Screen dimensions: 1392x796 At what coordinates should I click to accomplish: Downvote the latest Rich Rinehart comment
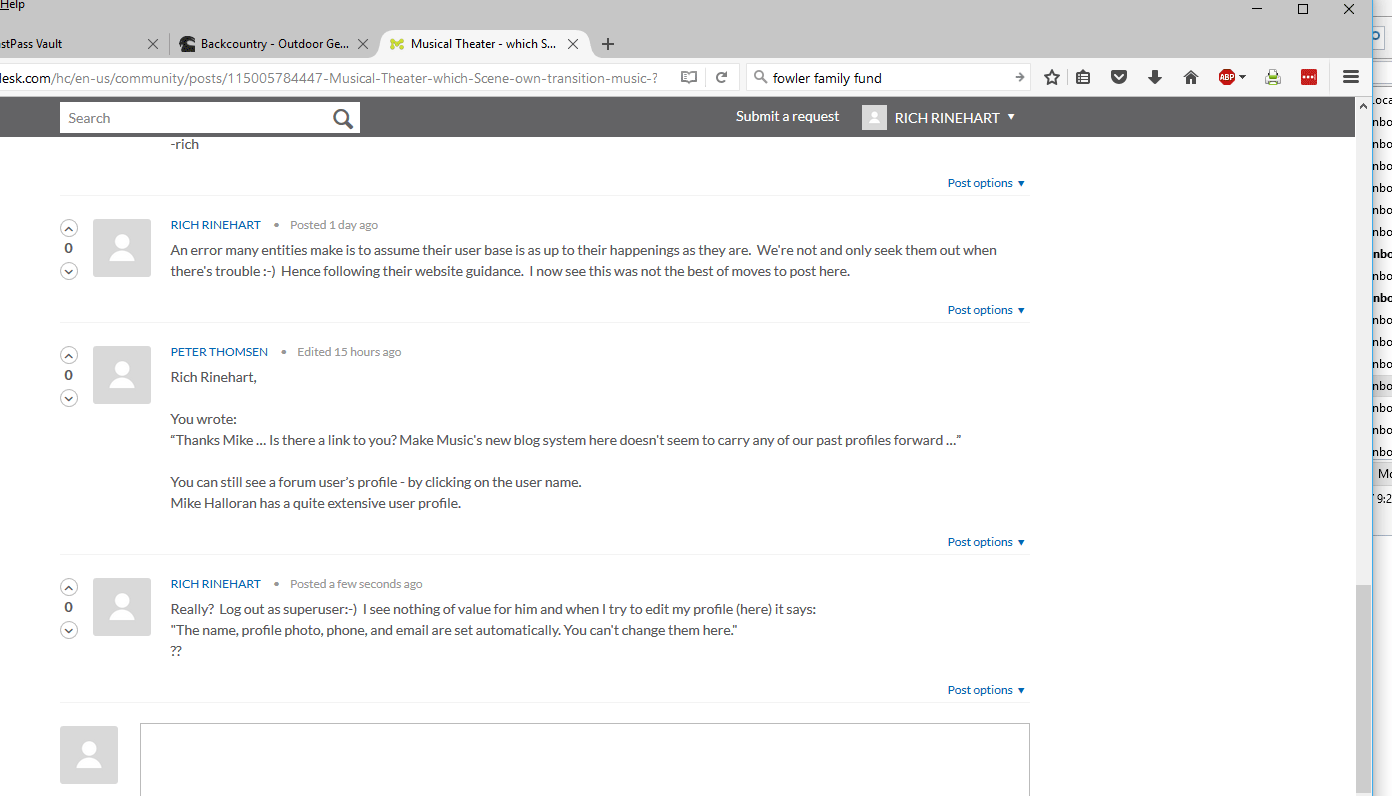[x=69, y=630]
